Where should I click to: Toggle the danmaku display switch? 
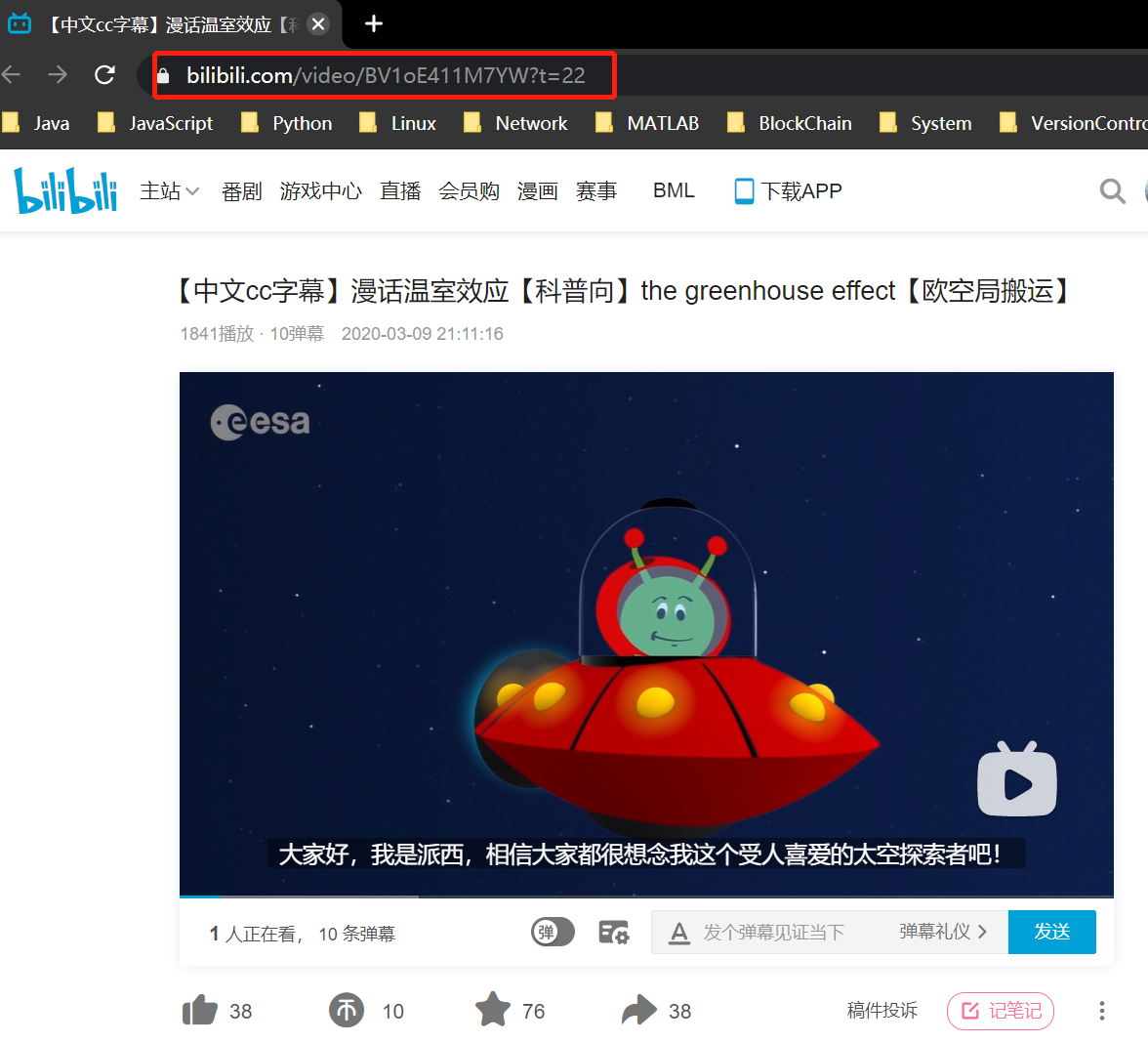pyautogui.click(x=553, y=933)
